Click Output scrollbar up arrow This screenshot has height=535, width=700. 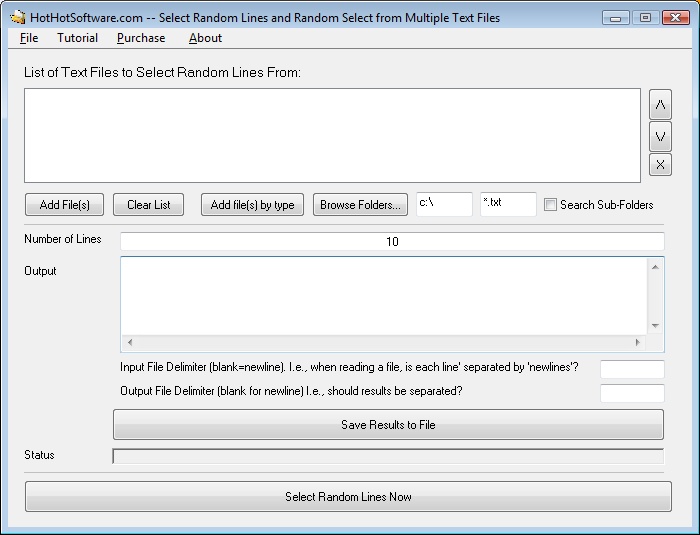(655, 267)
